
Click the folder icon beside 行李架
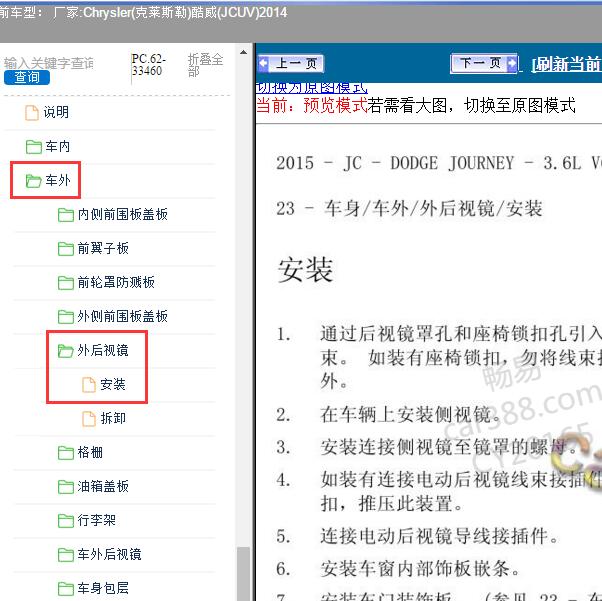(66, 521)
